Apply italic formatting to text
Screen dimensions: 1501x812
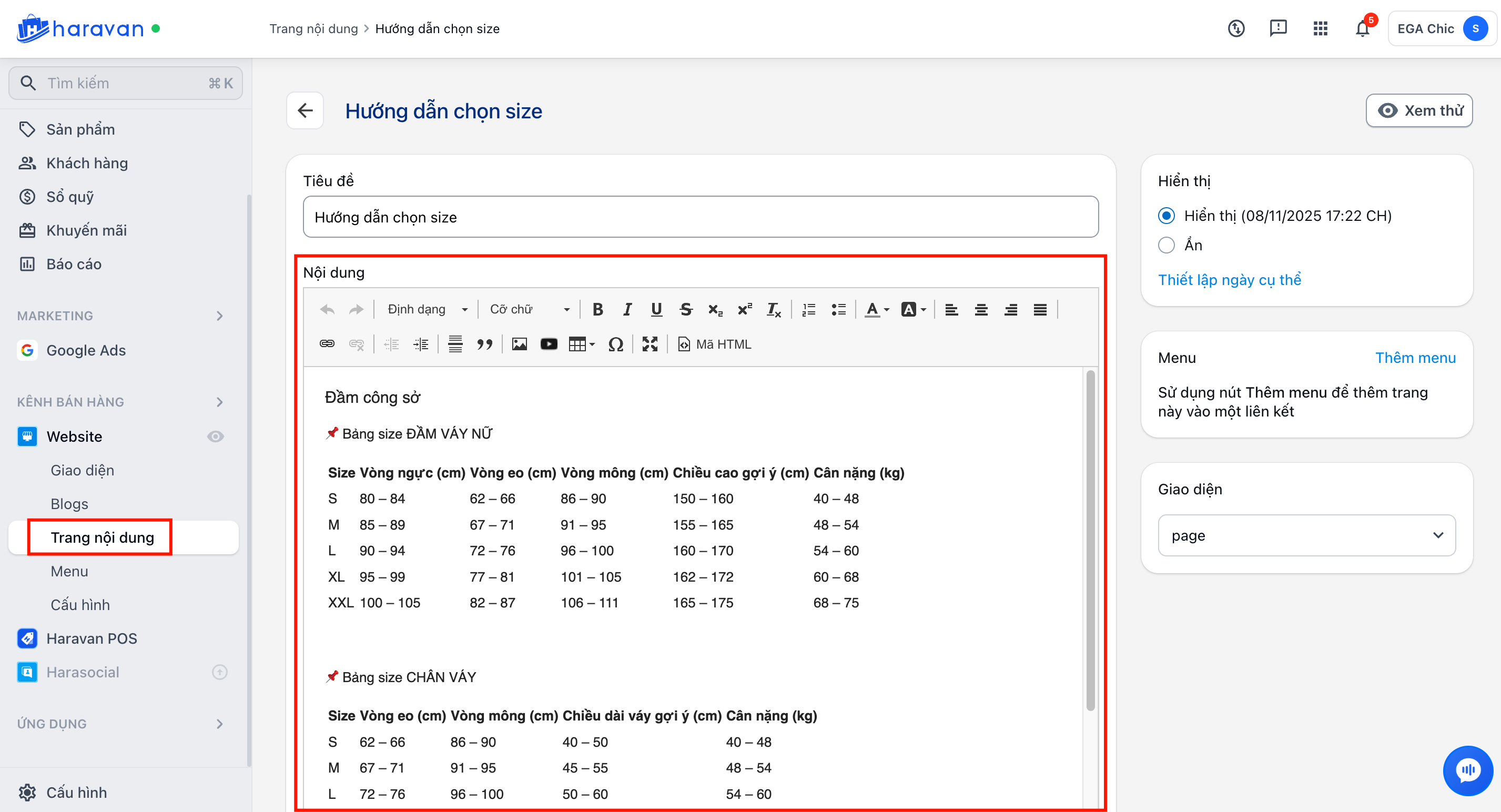point(627,309)
